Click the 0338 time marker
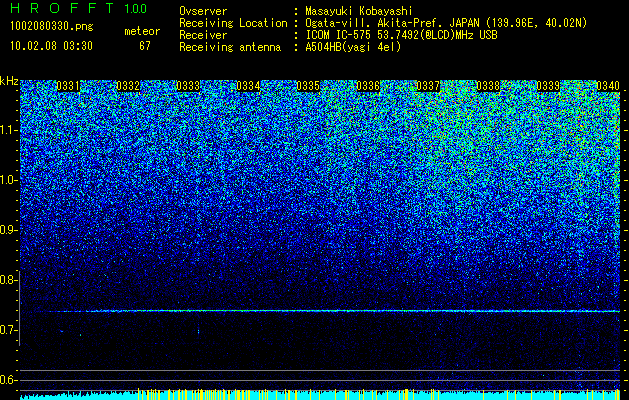629x400 pixels. tap(488, 86)
